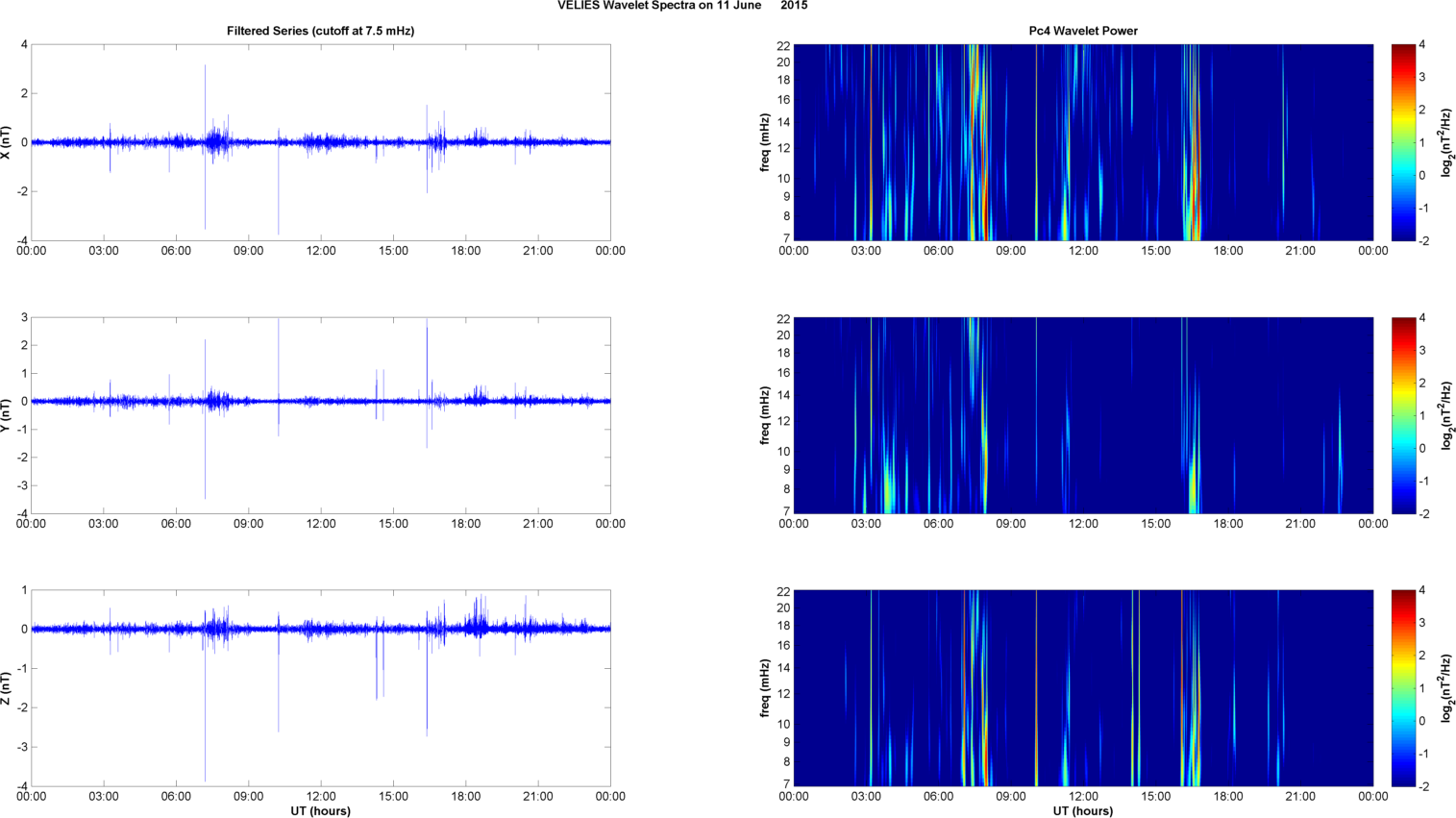Click the middle spectrogram's color bar
The image size is (1456, 818).
(x=1403, y=415)
